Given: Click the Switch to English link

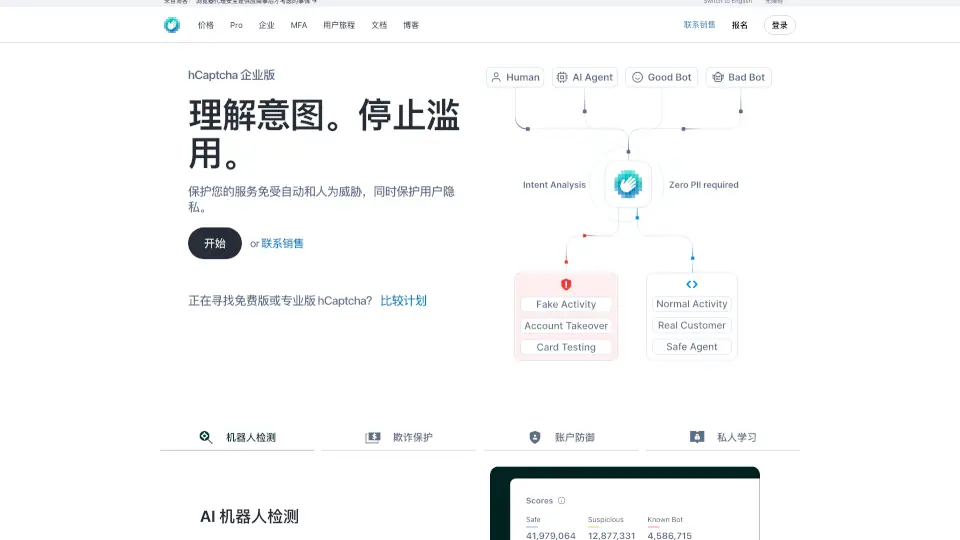Looking at the screenshot, I should (x=728, y=2).
